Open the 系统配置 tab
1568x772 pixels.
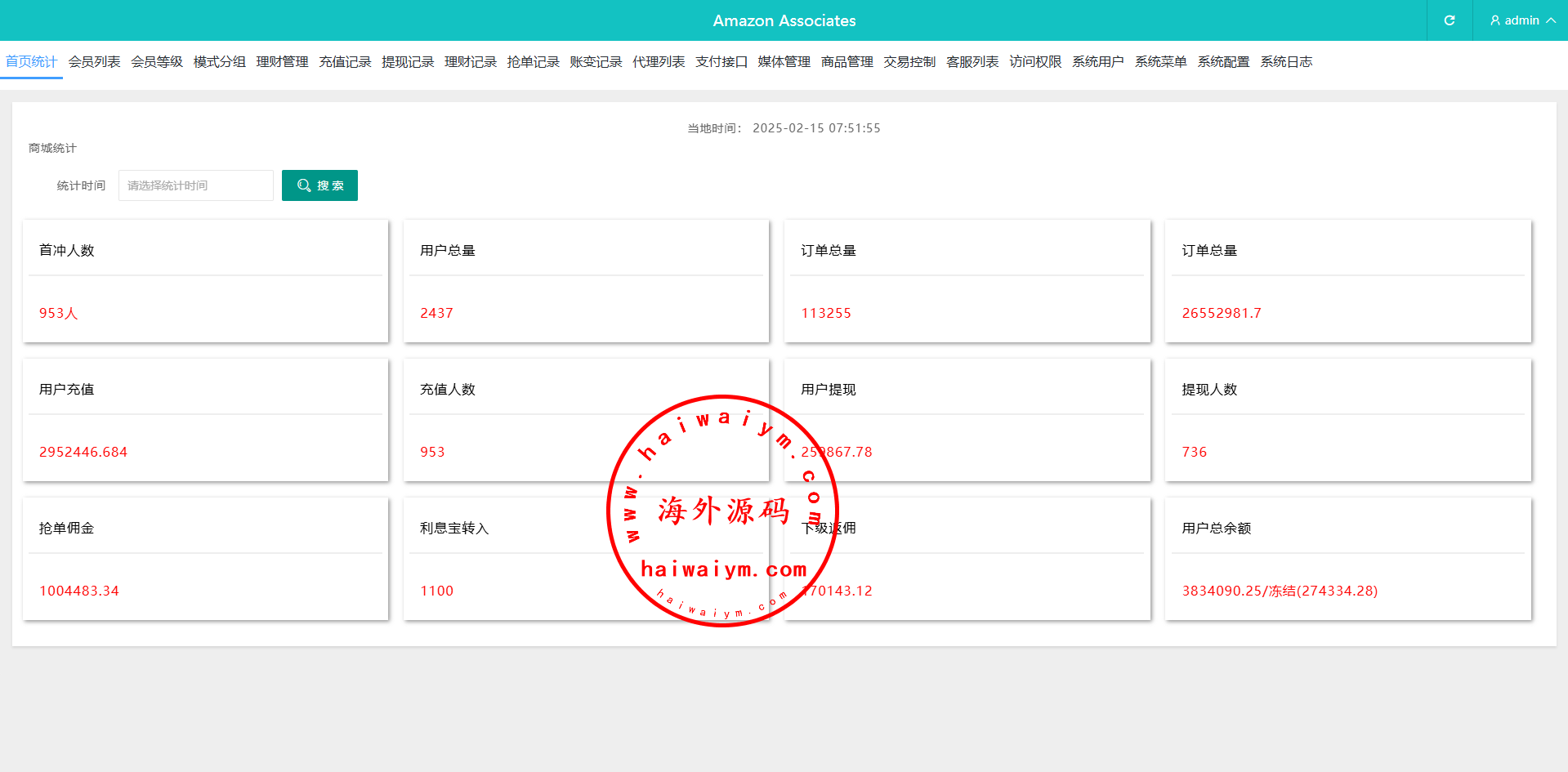[x=1223, y=62]
